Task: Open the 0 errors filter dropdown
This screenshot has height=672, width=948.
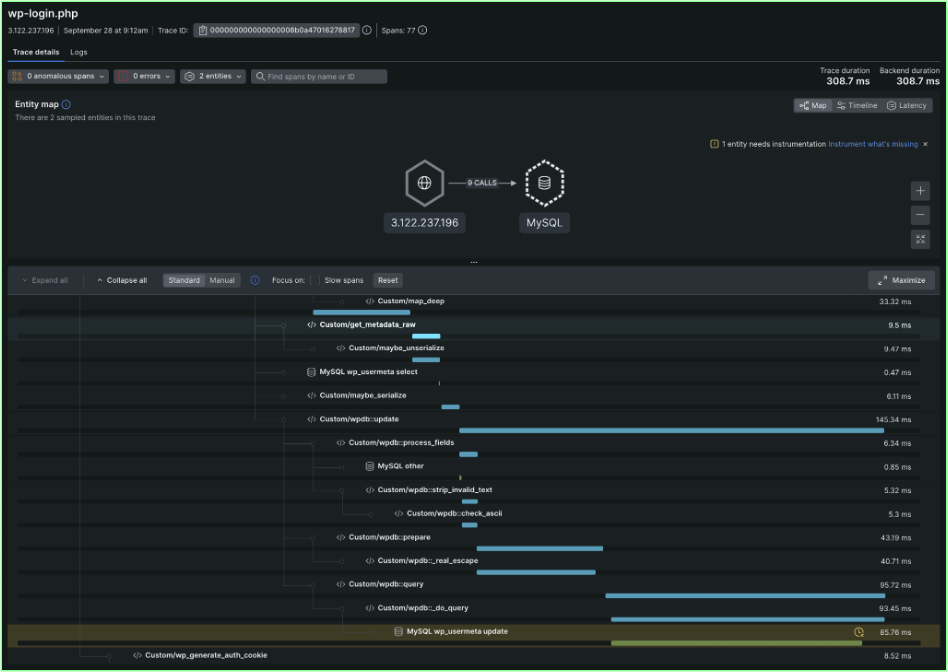Action: pyautogui.click(x=145, y=76)
